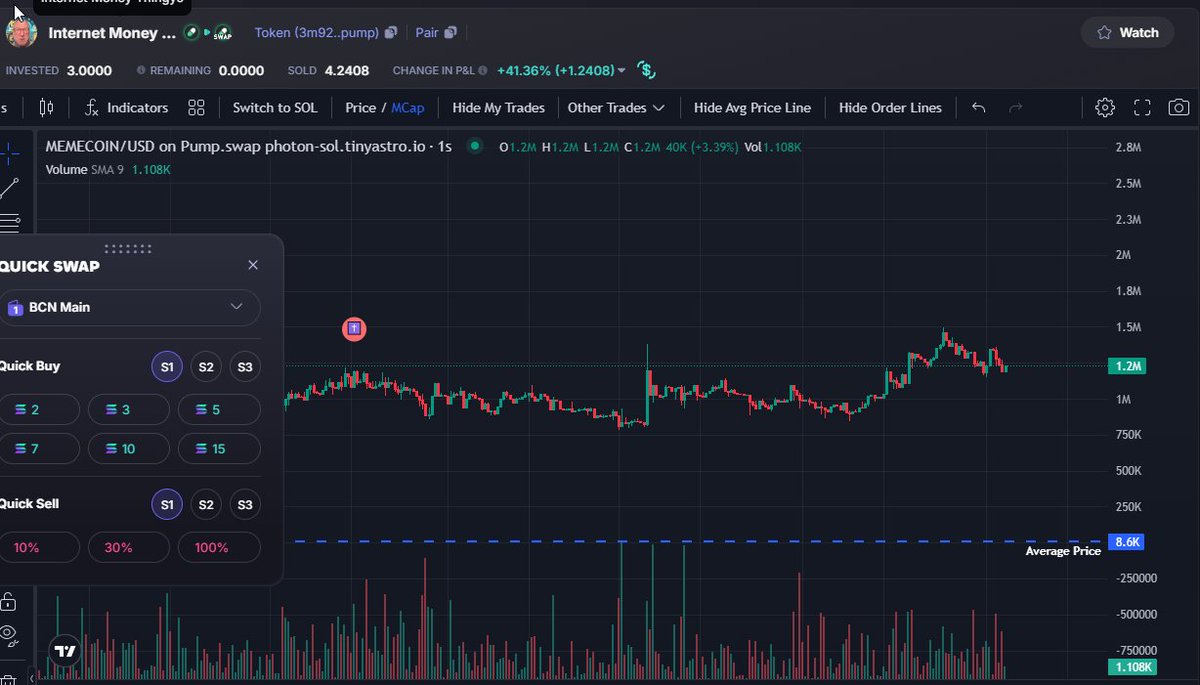Click the 1.108K volume axis label
1200x685 pixels.
(1133, 668)
